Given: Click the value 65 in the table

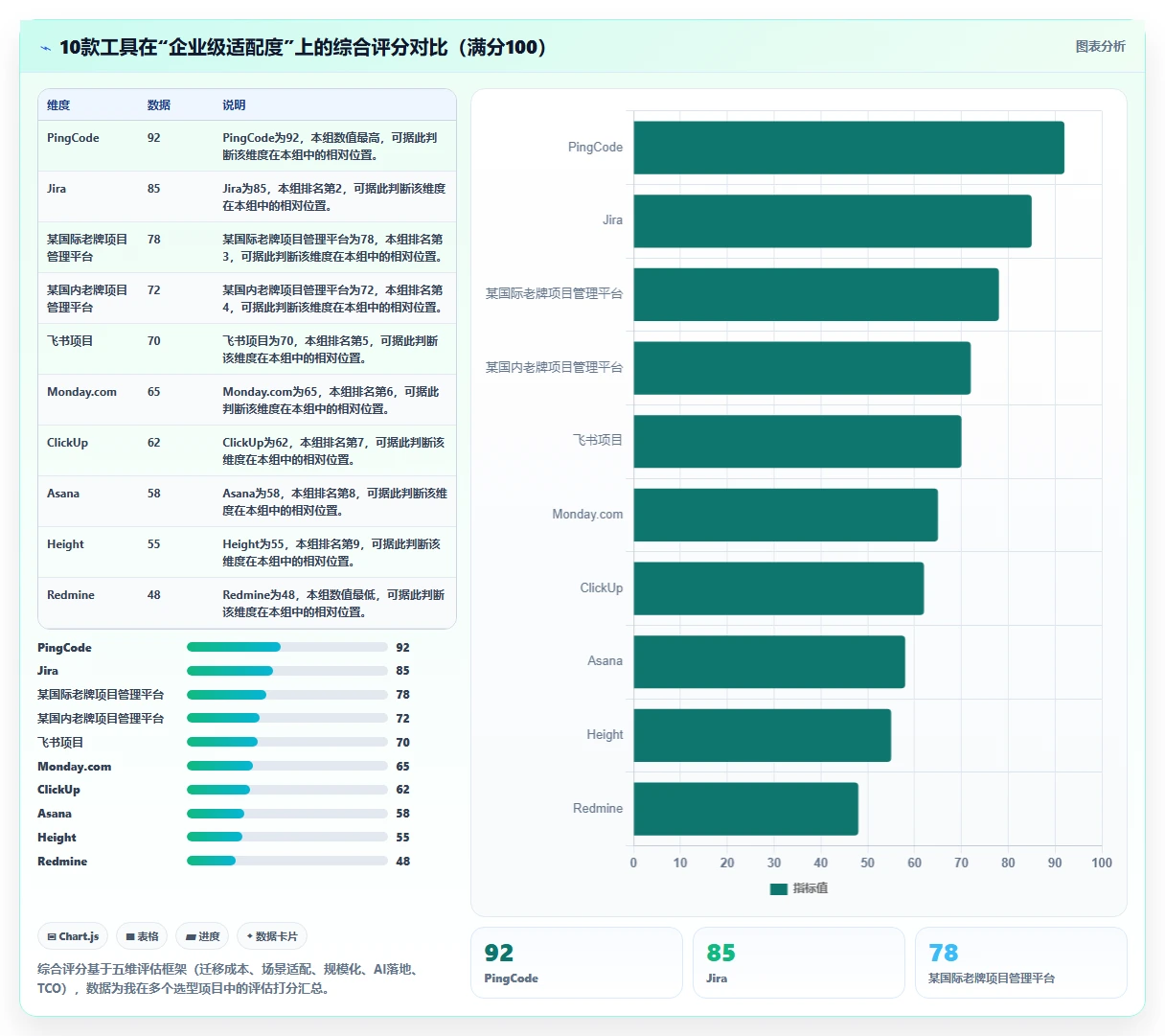Looking at the screenshot, I should pyautogui.click(x=154, y=392).
